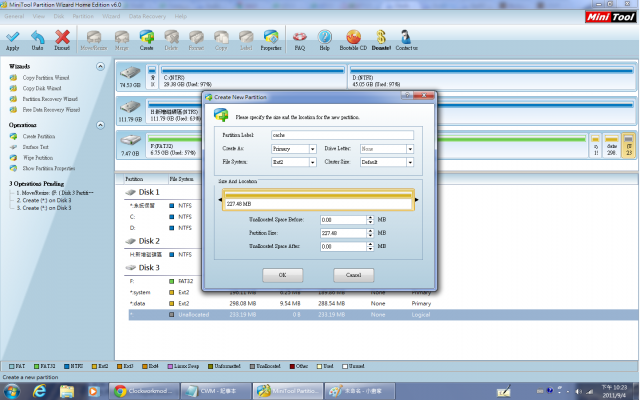Open Free Data Recovery Wizard link

click(51, 109)
